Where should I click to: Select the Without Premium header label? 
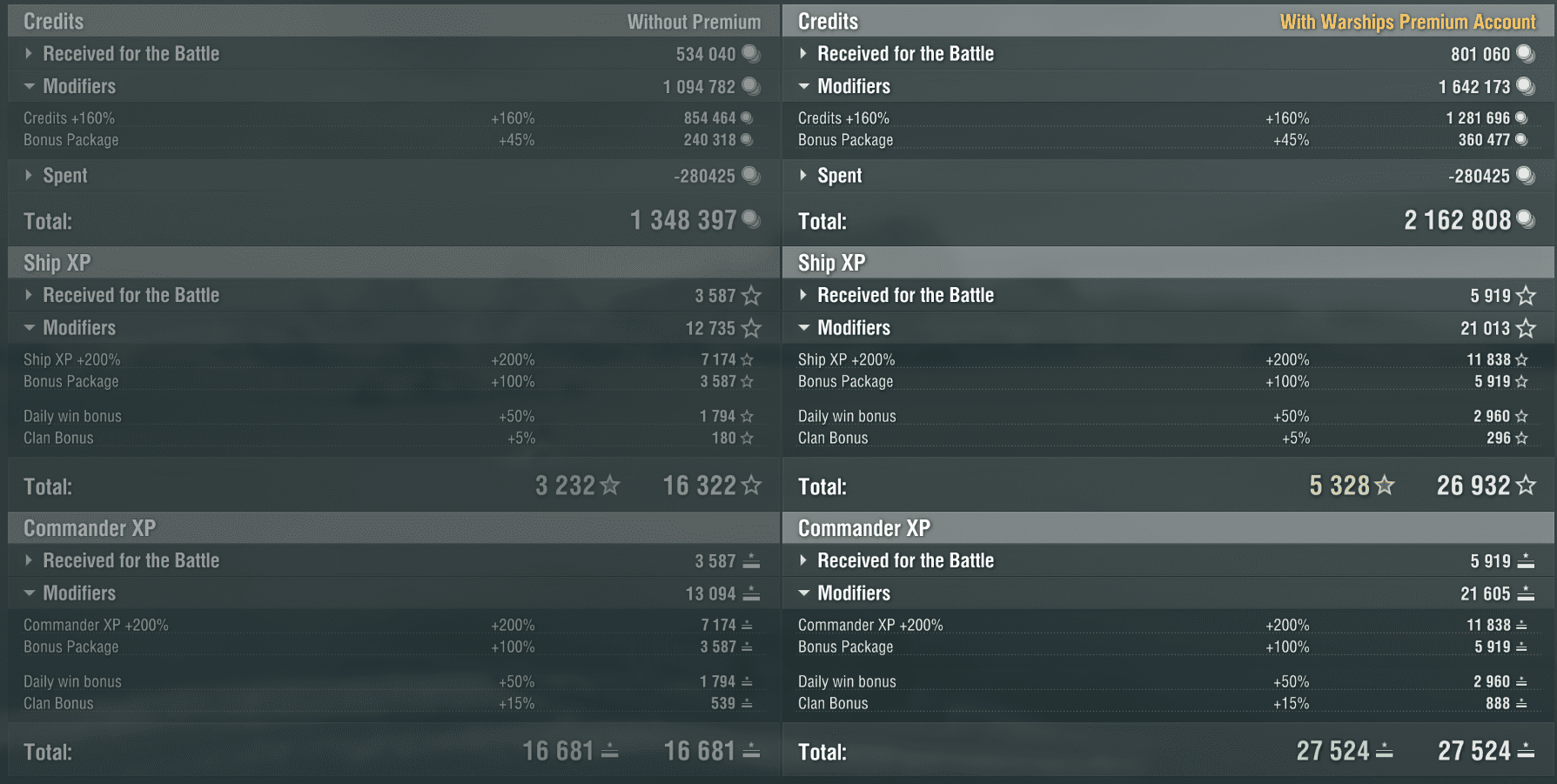click(694, 22)
